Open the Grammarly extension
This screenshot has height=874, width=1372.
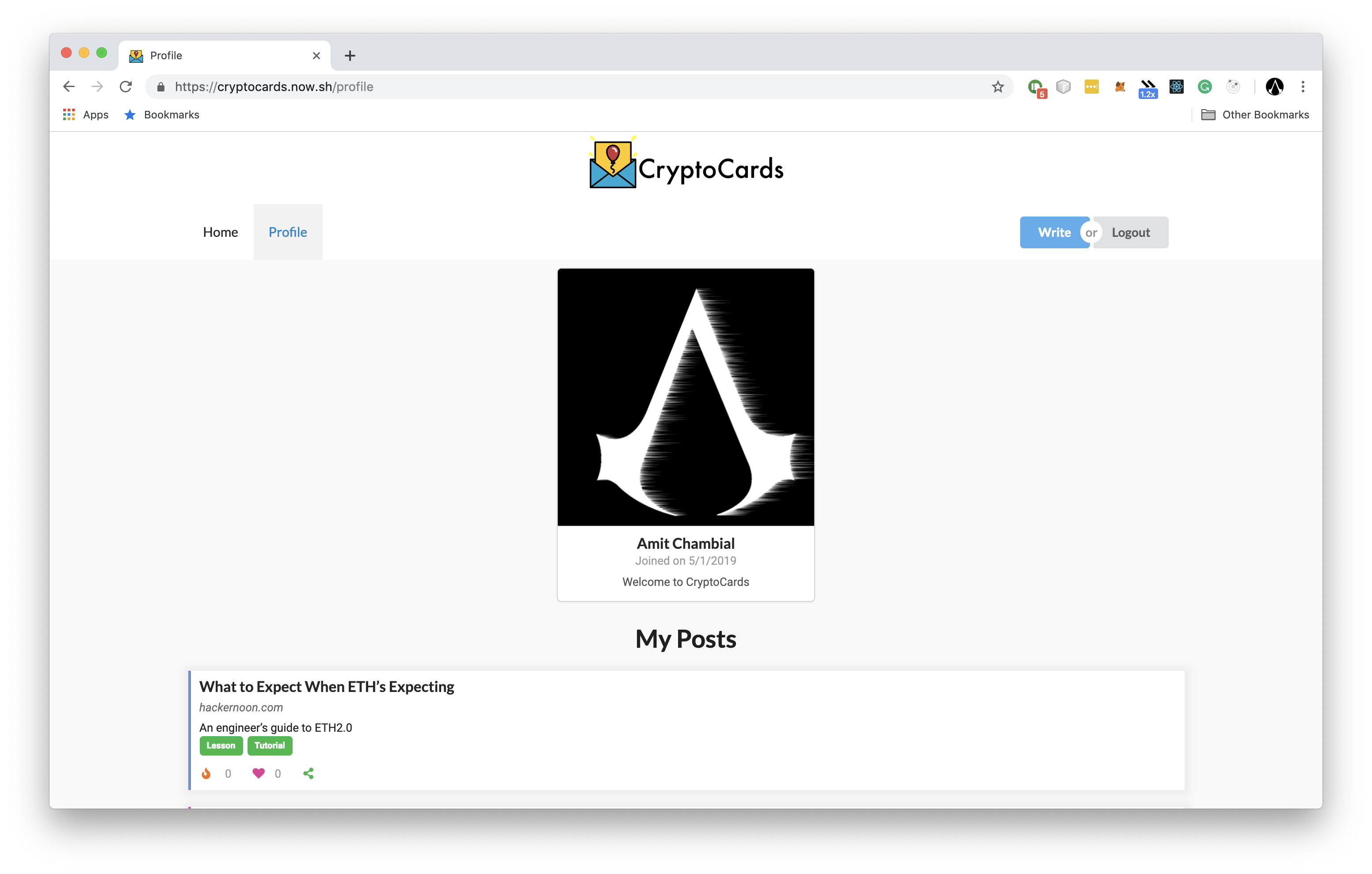click(x=1205, y=87)
